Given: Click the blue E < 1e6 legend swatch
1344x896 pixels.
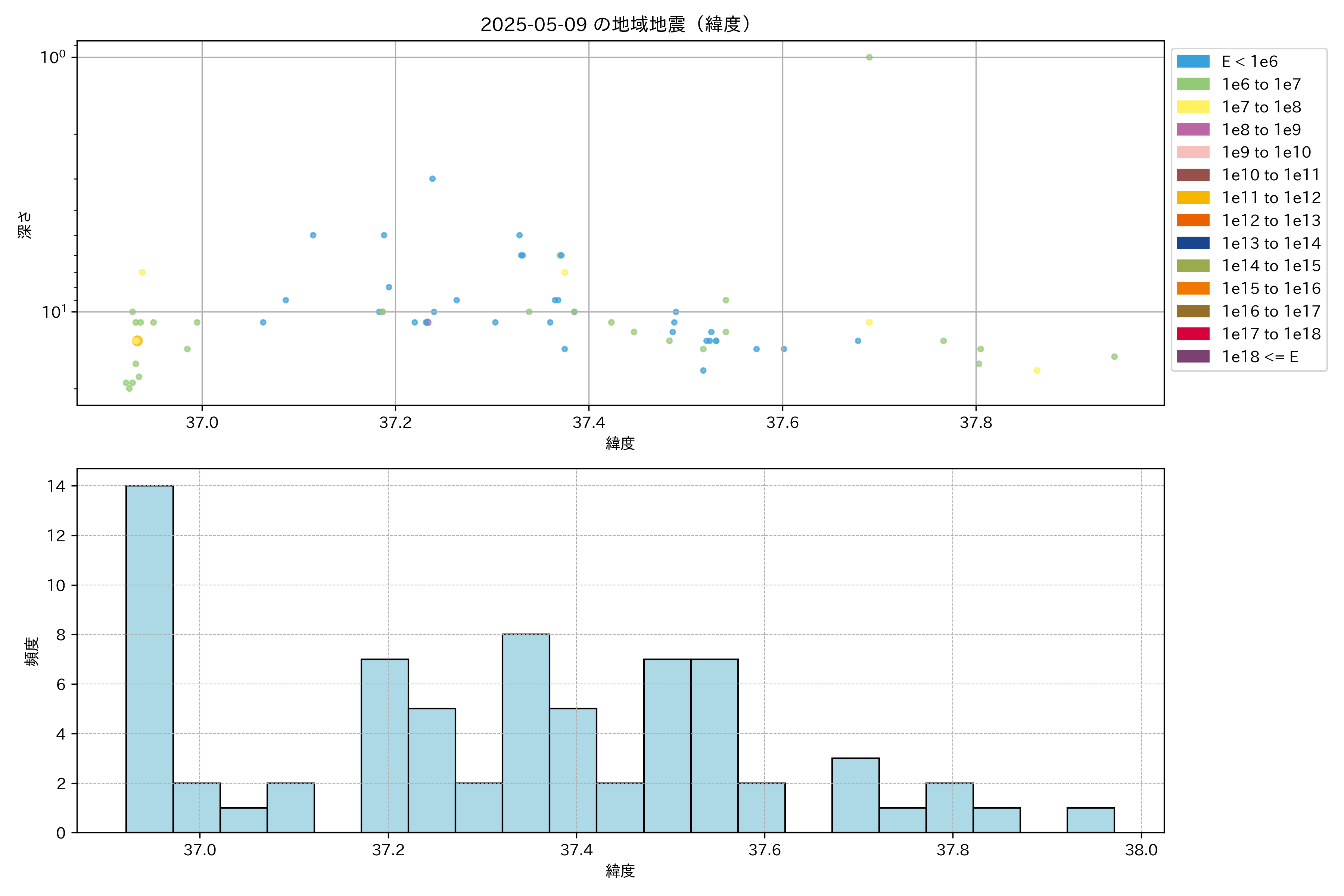Looking at the screenshot, I should (1193, 62).
